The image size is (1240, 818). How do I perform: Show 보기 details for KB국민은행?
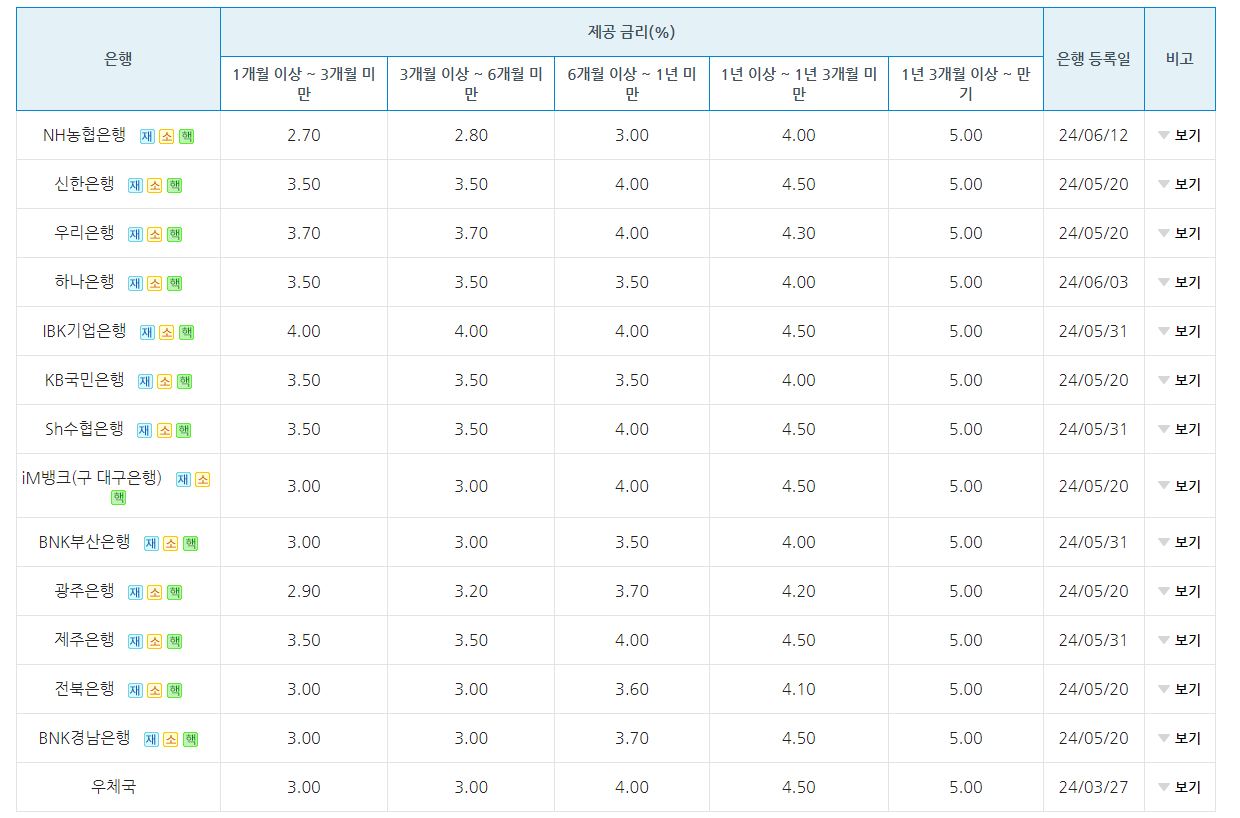[1180, 380]
